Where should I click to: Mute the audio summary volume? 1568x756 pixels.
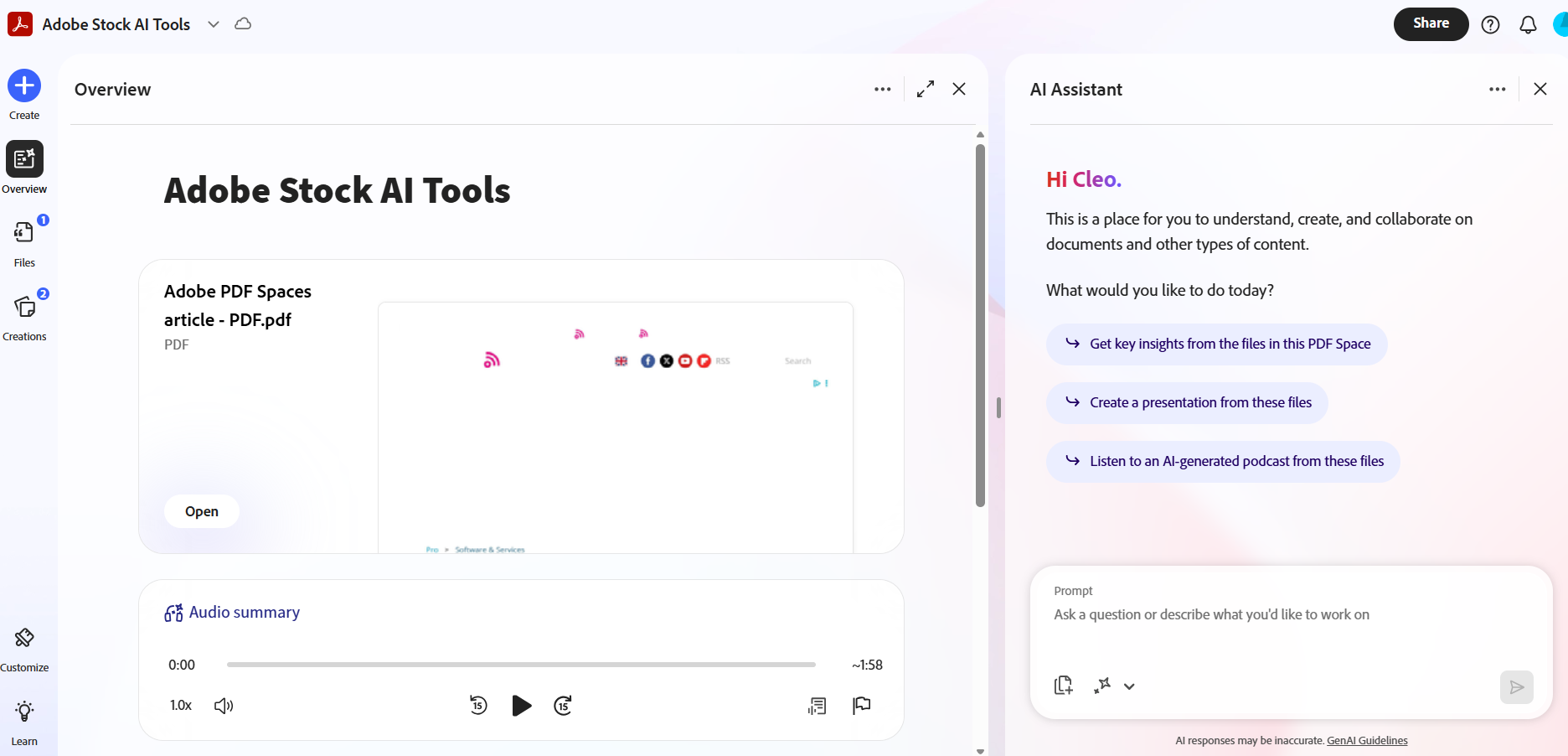(x=224, y=706)
